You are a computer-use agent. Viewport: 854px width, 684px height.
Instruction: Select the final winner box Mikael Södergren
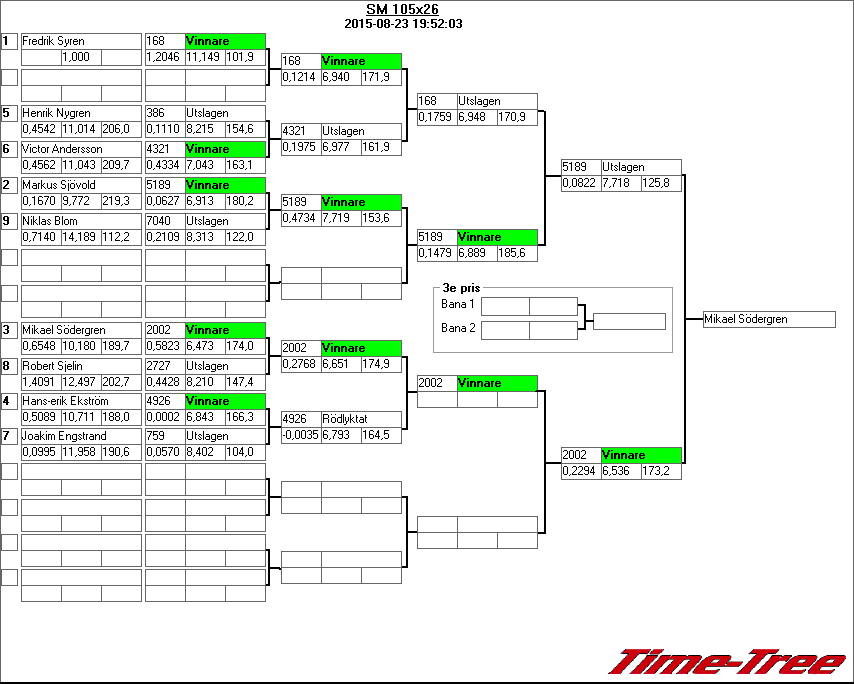[x=768, y=319]
